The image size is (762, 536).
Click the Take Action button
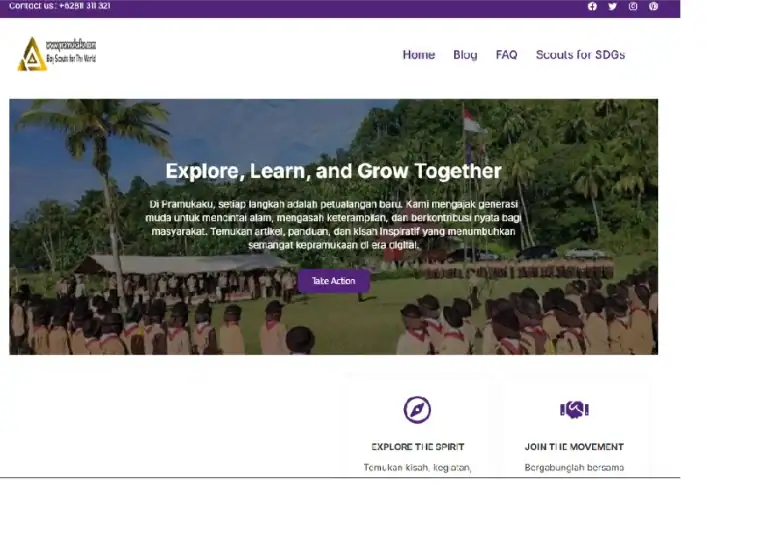point(333,281)
